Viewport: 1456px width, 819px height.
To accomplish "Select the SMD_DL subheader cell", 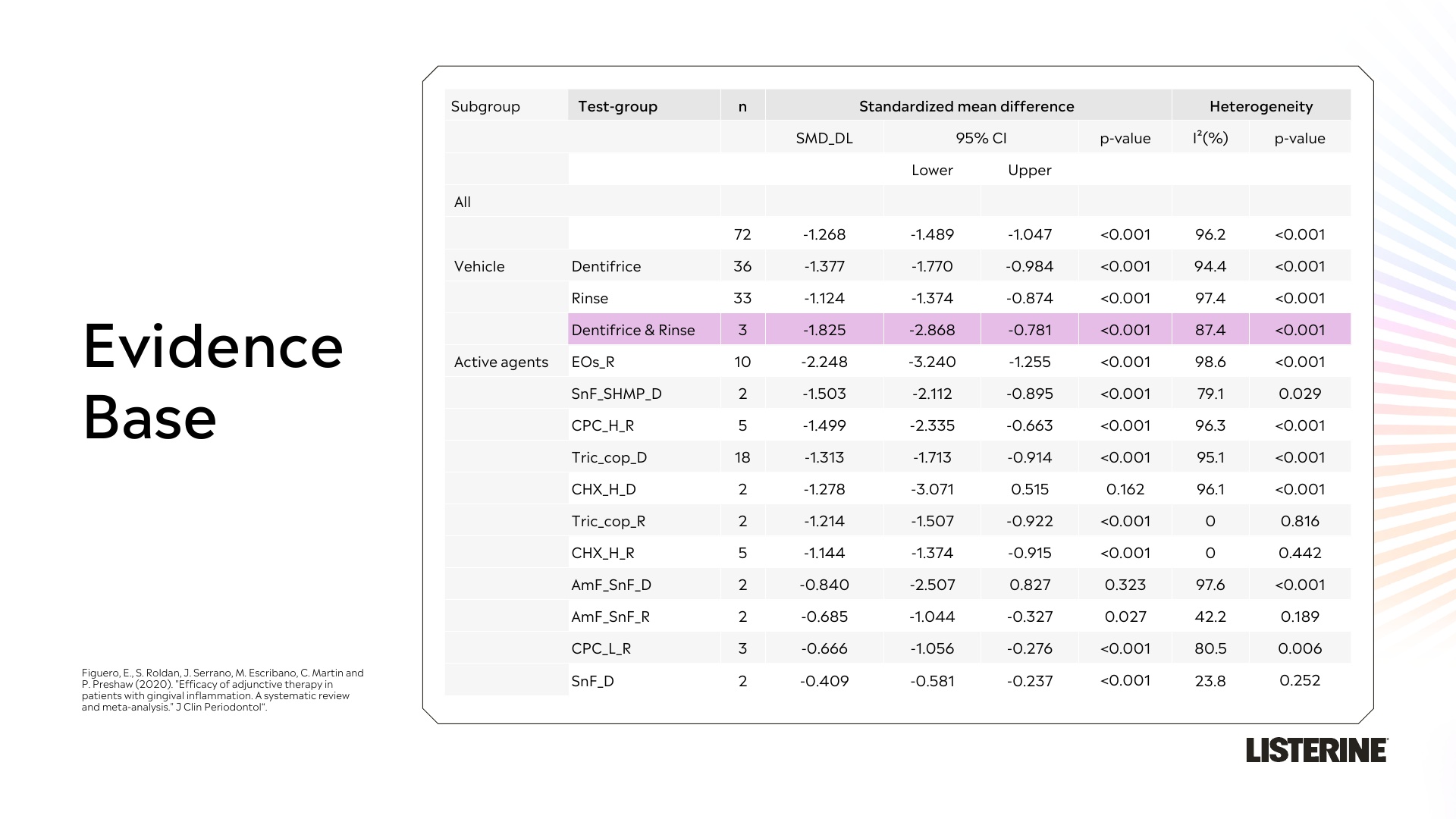I will 824,138.
